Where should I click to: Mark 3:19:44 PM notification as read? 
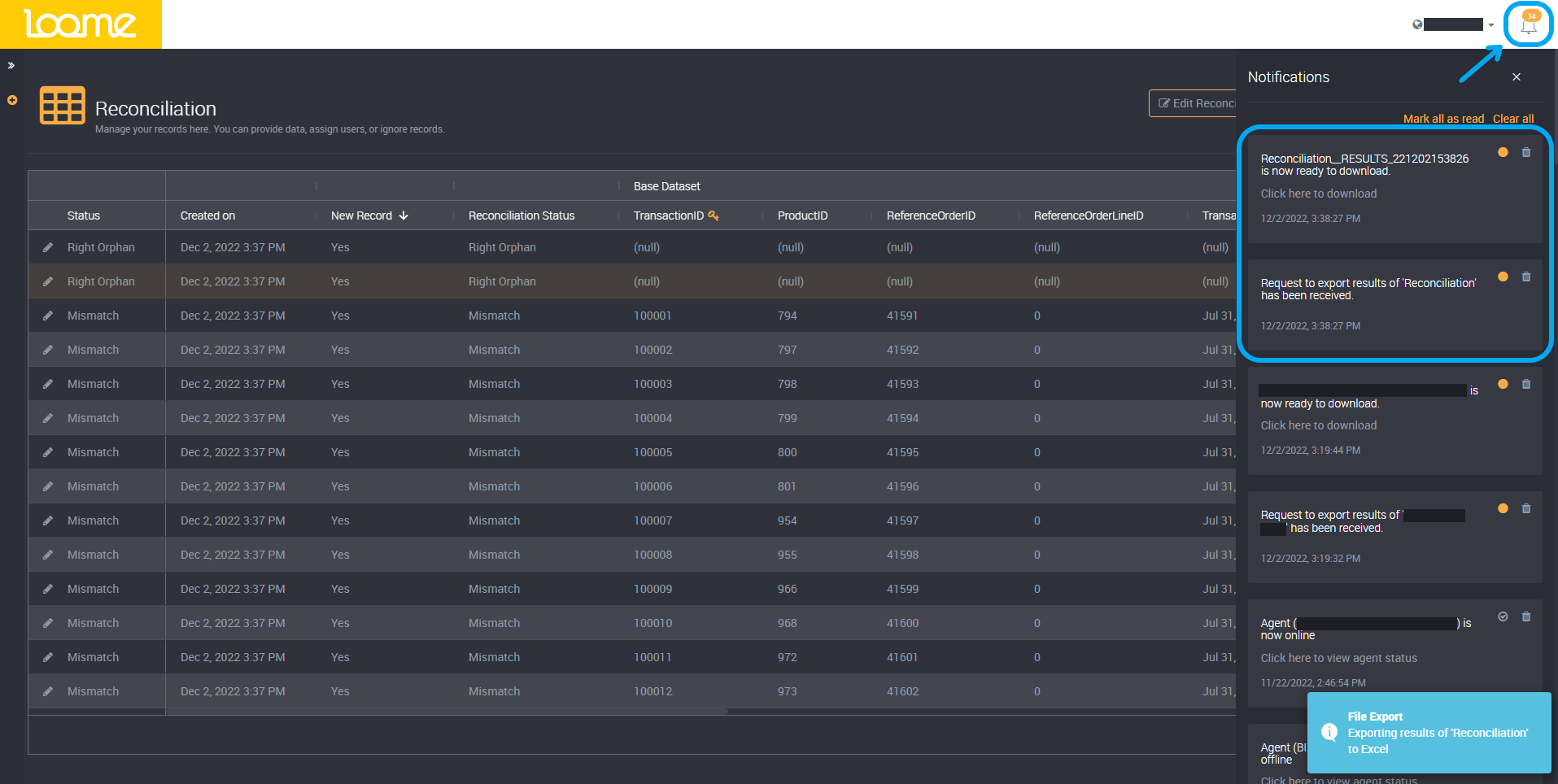[1503, 385]
